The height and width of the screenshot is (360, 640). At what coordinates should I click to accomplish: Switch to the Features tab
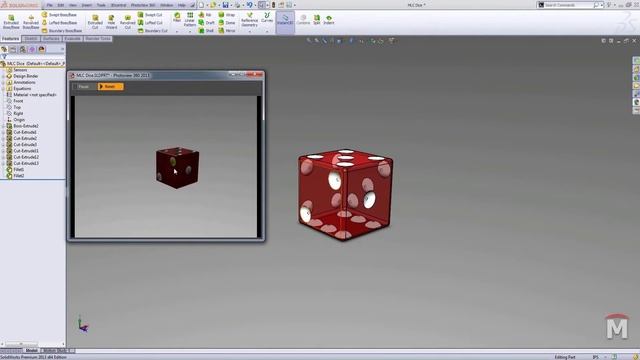click(11, 39)
